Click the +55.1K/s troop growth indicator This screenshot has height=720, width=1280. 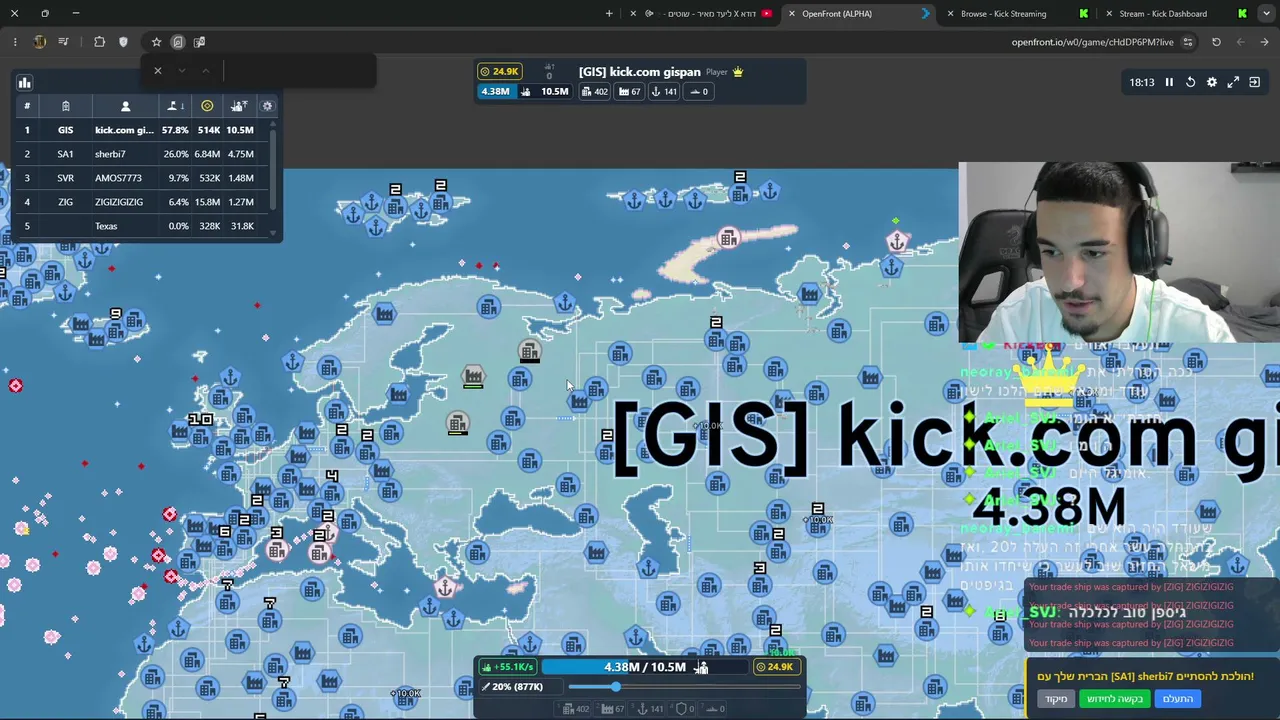pyautogui.click(x=508, y=667)
